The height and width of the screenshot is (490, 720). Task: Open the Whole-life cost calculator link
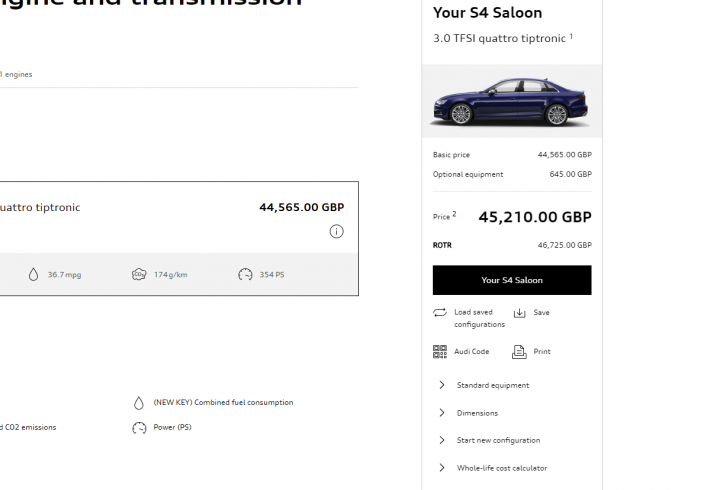pyautogui.click(x=502, y=468)
